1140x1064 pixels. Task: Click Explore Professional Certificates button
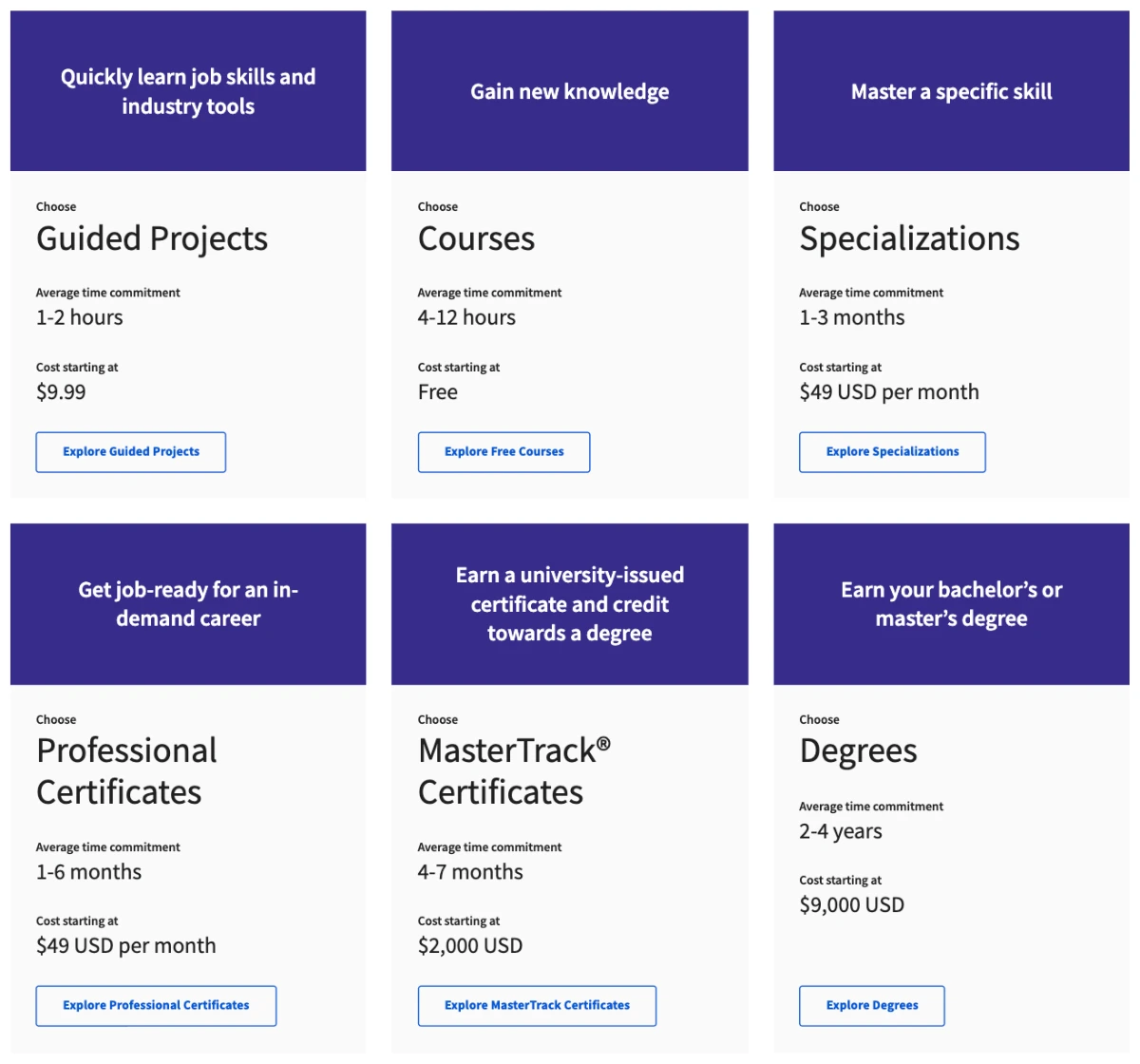pos(156,1006)
